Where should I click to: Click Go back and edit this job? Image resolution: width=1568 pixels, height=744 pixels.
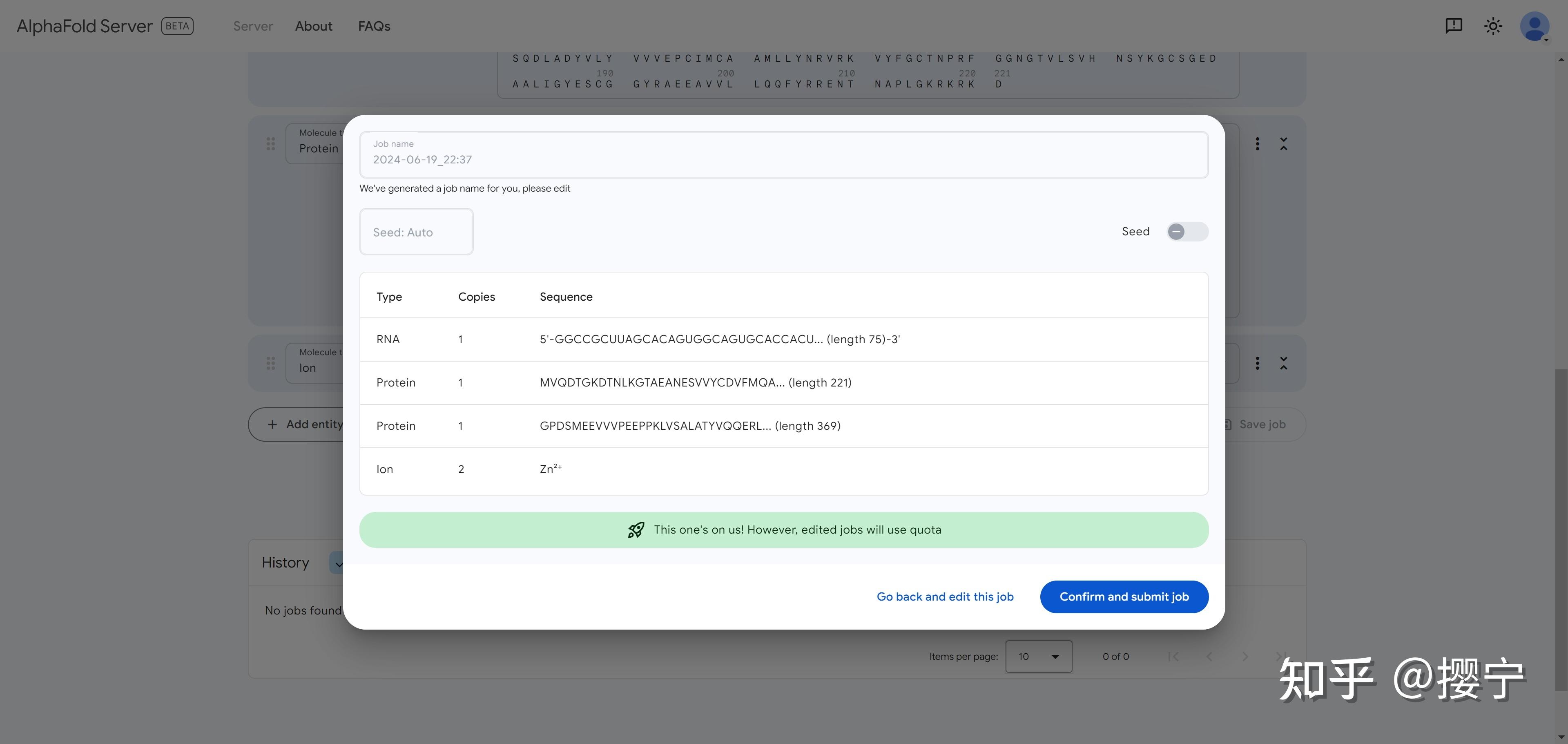pyautogui.click(x=945, y=597)
